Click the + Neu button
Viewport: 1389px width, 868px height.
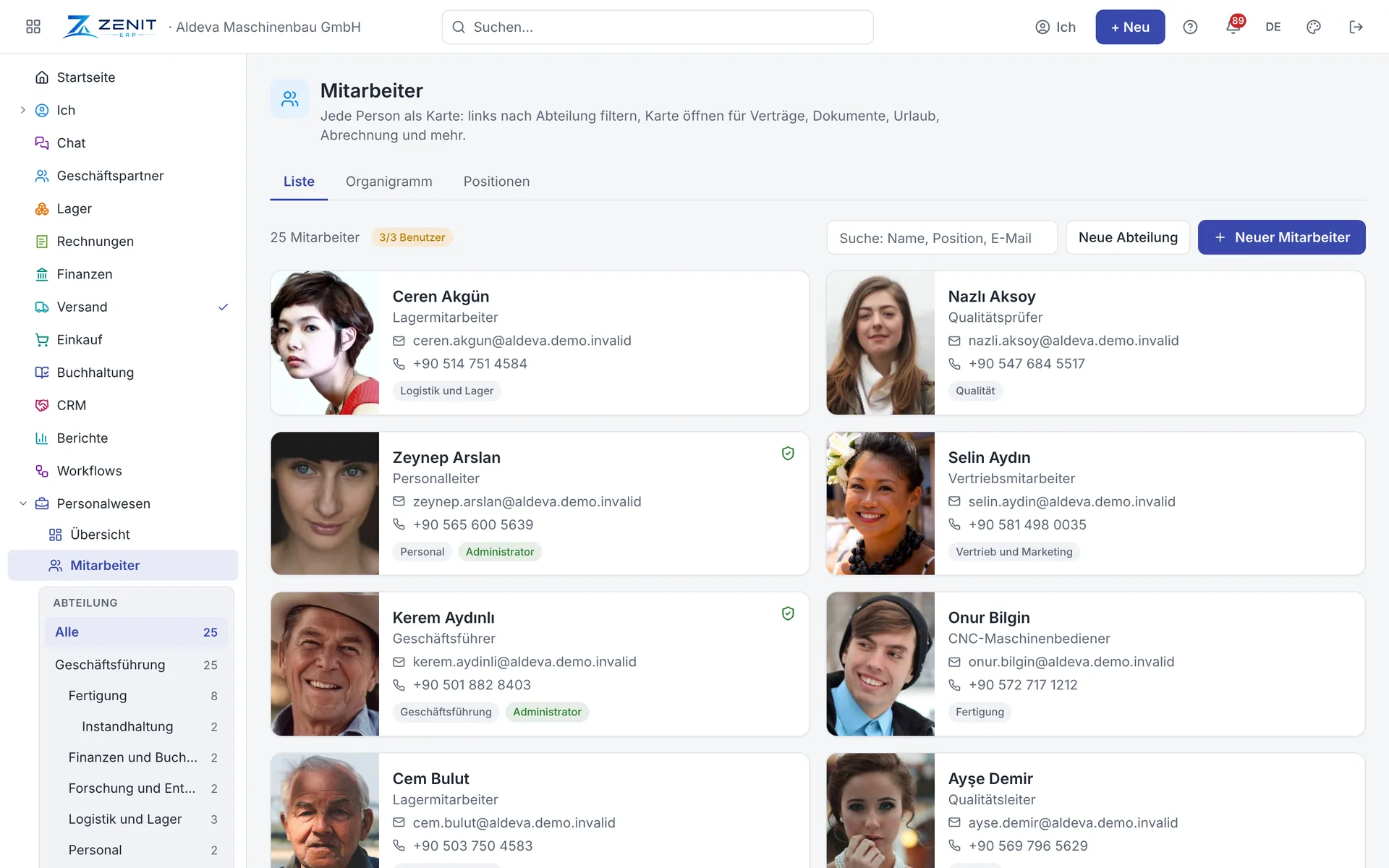tap(1130, 27)
